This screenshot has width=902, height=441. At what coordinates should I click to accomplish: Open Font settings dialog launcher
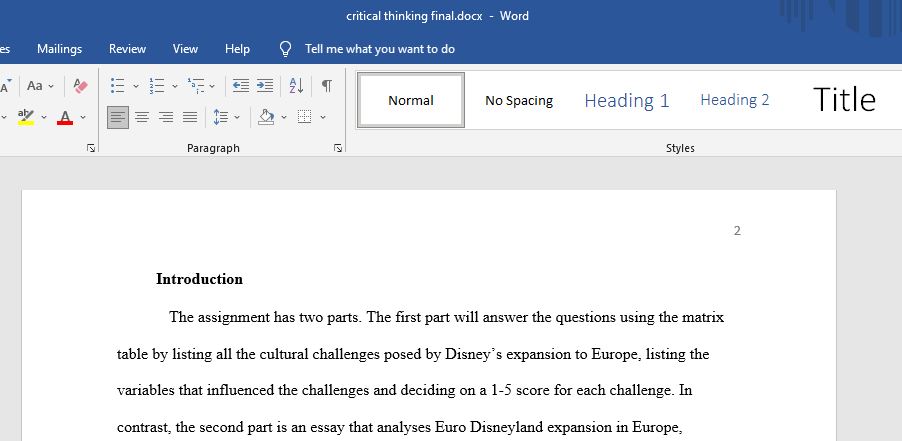pos(91,148)
